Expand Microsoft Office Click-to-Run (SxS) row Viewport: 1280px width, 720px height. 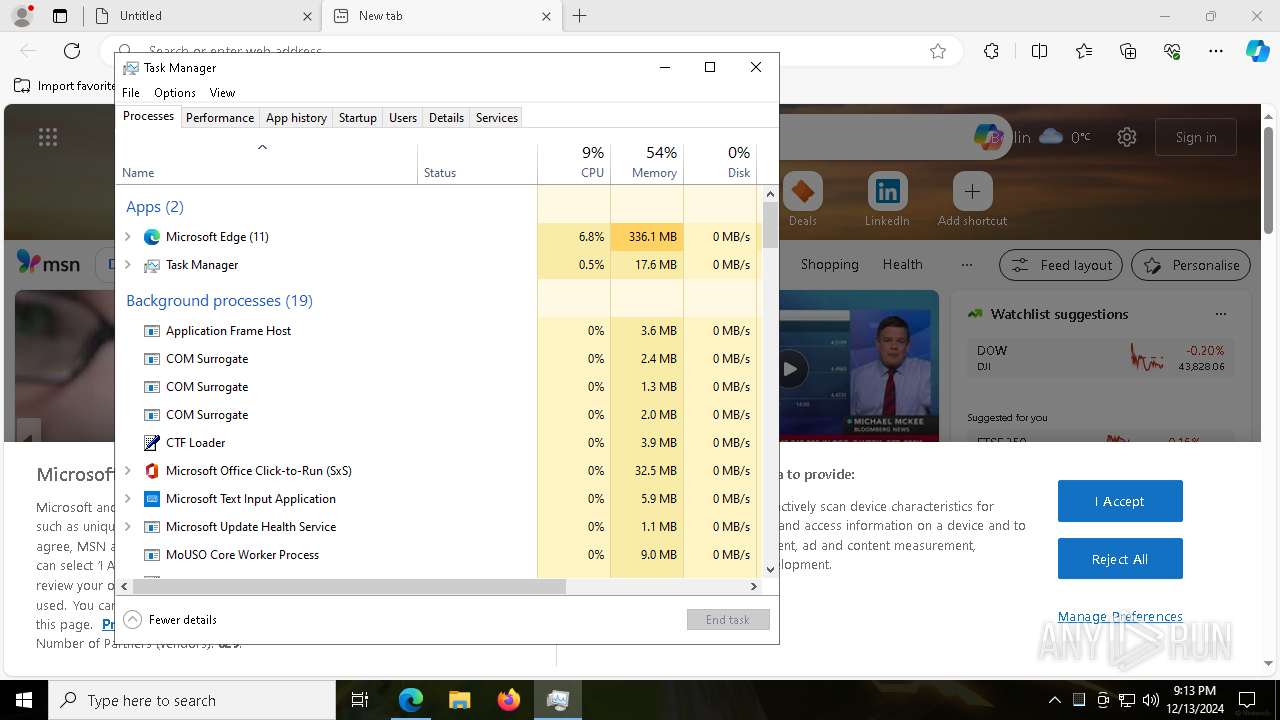pyautogui.click(x=127, y=471)
